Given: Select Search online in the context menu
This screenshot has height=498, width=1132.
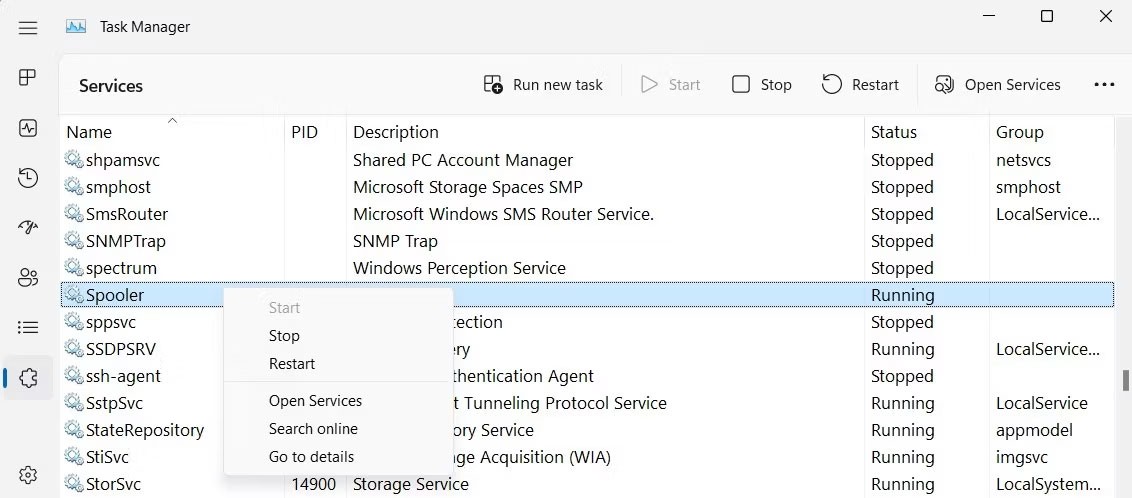Looking at the screenshot, I should pyautogui.click(x=313, y=429).
